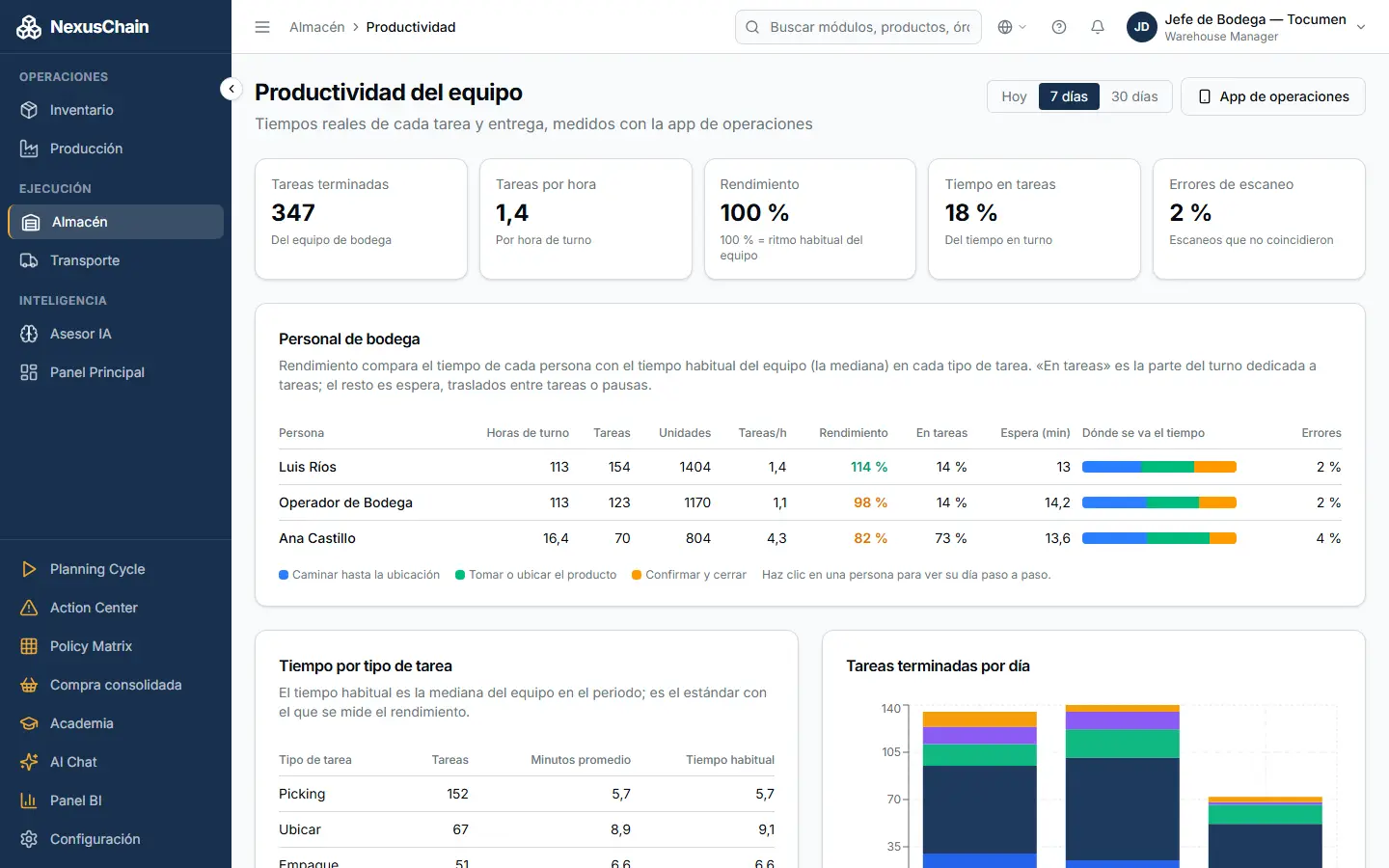Expand the user account menu chevron
This screenshot has height=868, width=1389.
coord(1361,27)
